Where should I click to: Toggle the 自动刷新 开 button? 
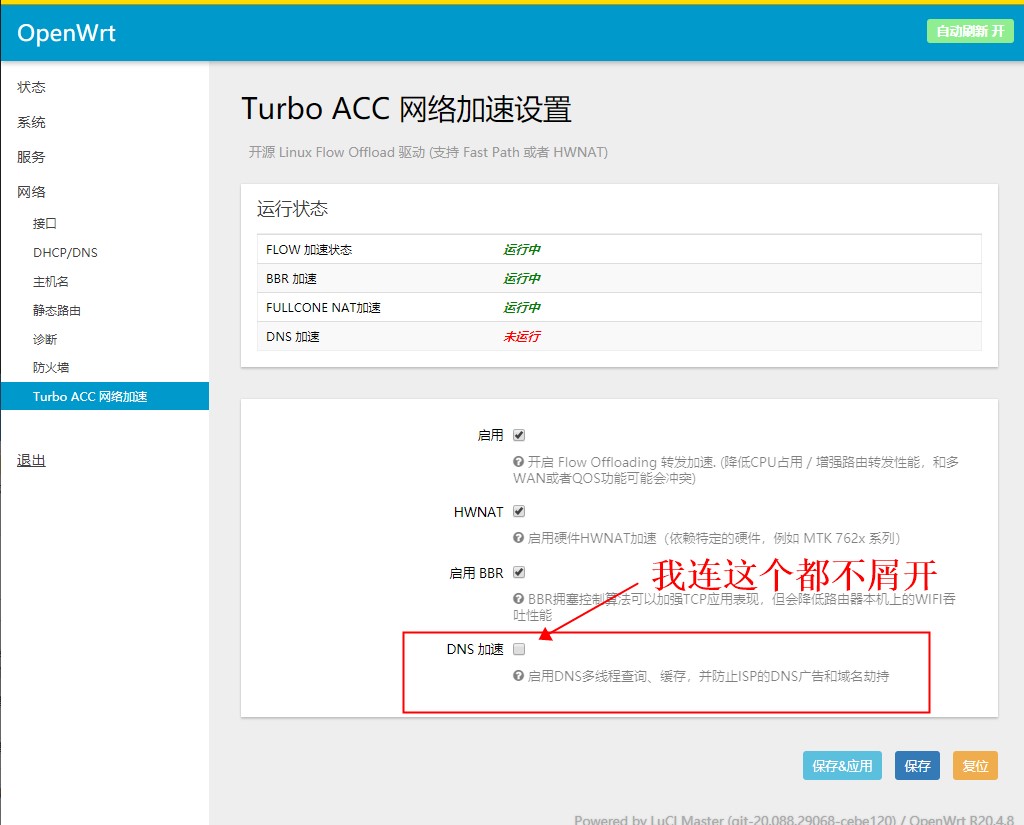point(970,31)
